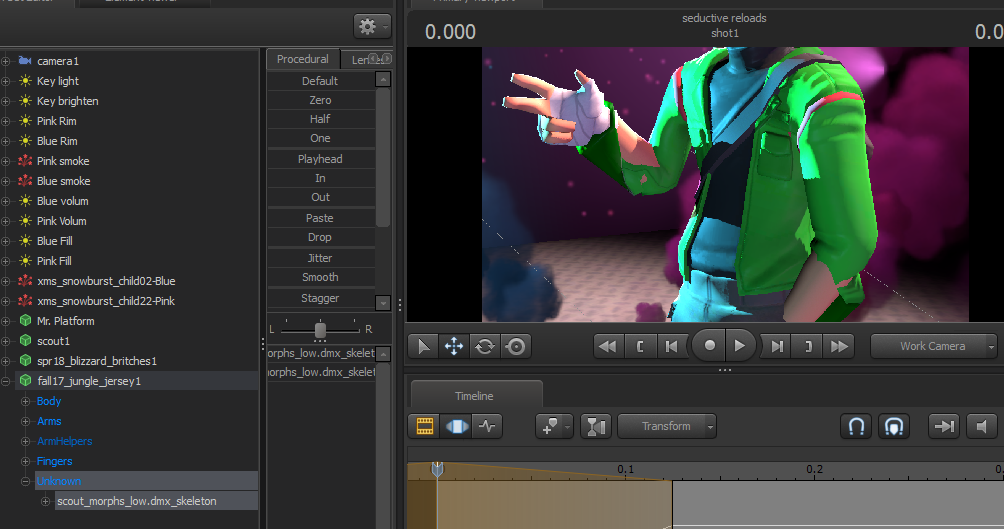Screen dimensions: 1004x529
Task: Select the ArmHelpers control group
Action: [65, 441]
